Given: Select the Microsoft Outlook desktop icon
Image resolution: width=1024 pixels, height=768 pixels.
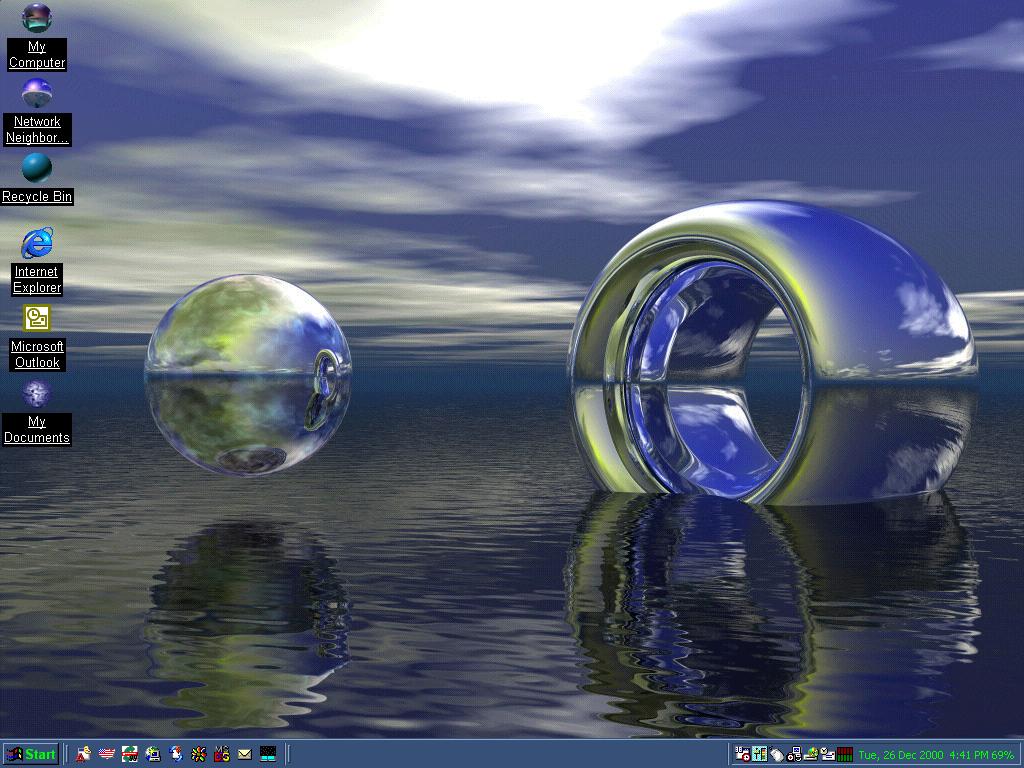Looking at the screenshot, I should (37, 318).
